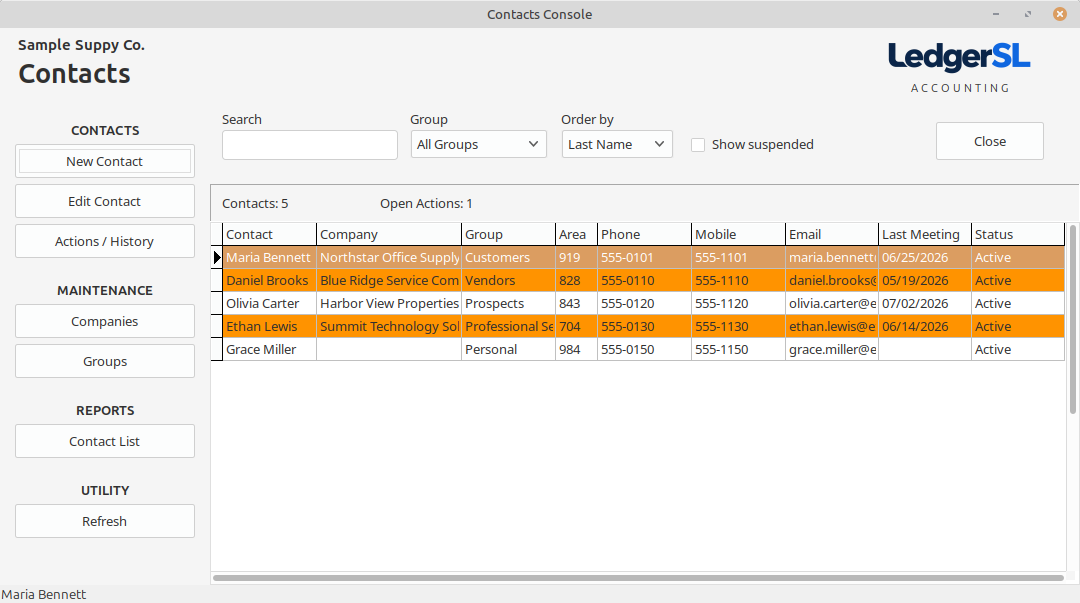Click mobile number 555-1120
Screen dimensions: 1080x603
(x=738, y=303)
